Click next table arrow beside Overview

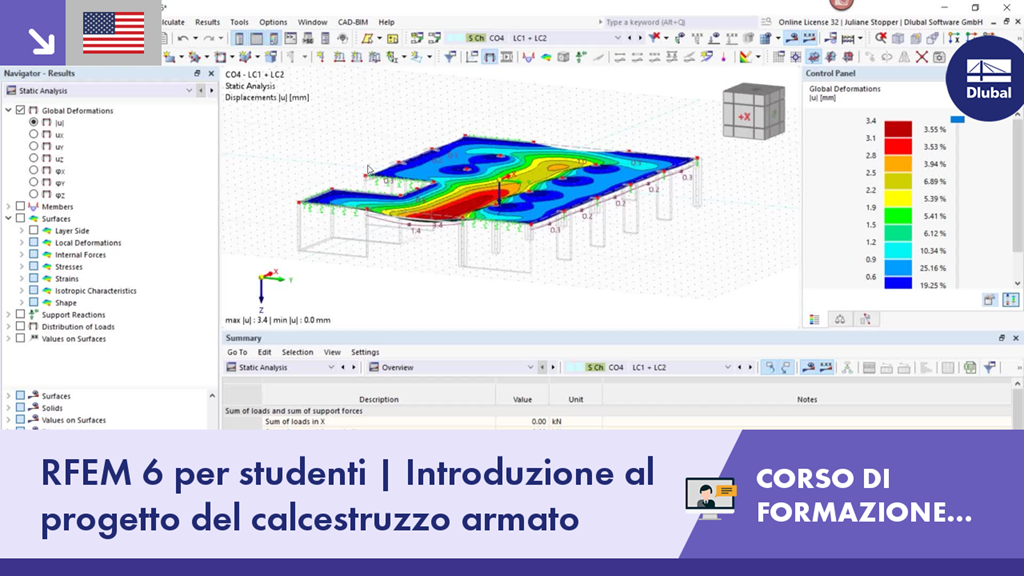click(x=553, y=368)
